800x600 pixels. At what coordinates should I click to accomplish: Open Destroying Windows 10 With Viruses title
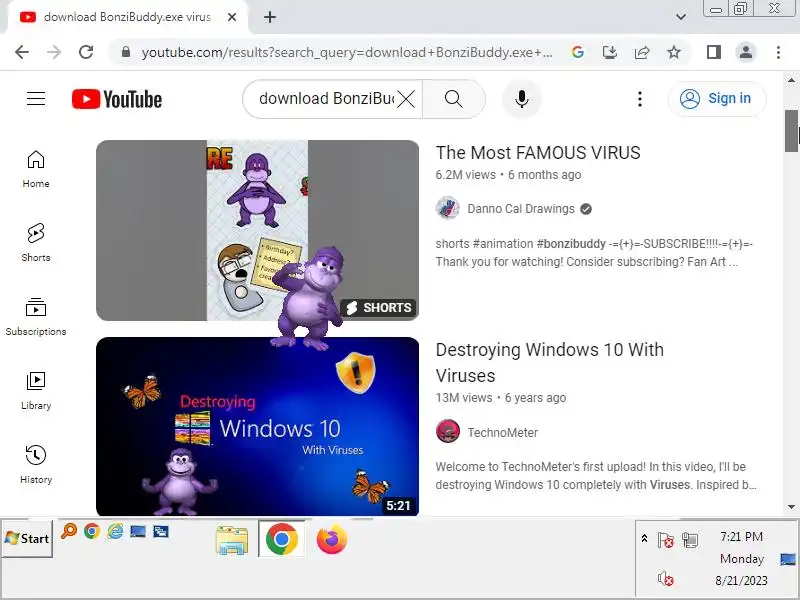coord(549,363)
